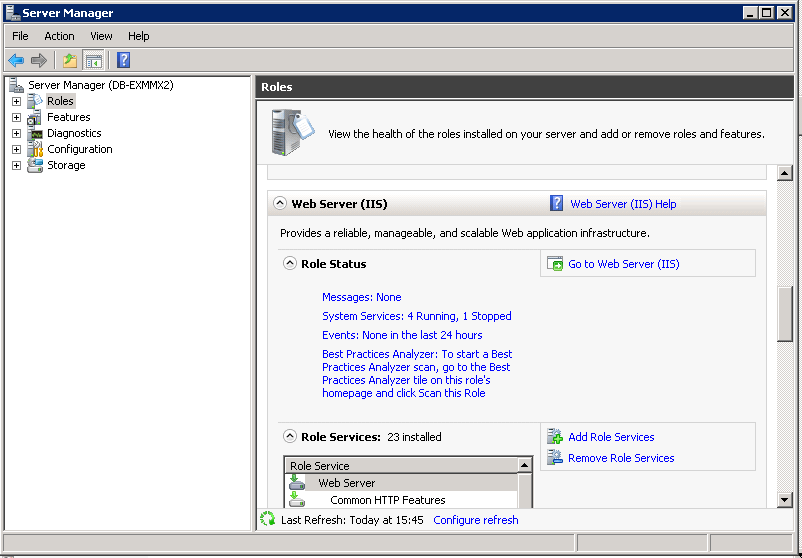Click the main pane scrollbar up arrow
This screenshot has height=558, width=802.
[785, 173]
